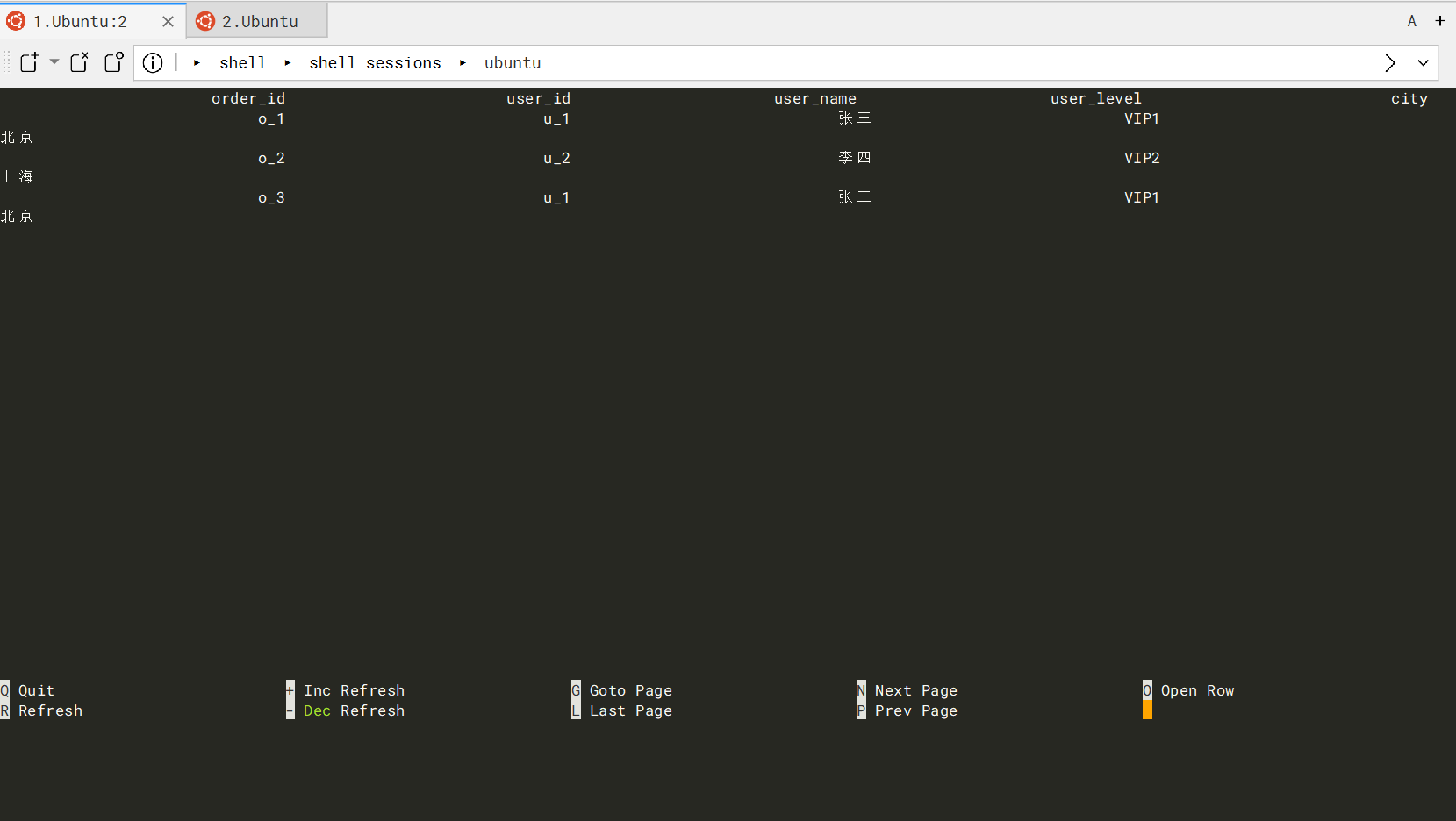Click the Ubuntu logo on the 2.Ubuntu tab
This screenshot has height=821, width=1456.
pos(205,21)
